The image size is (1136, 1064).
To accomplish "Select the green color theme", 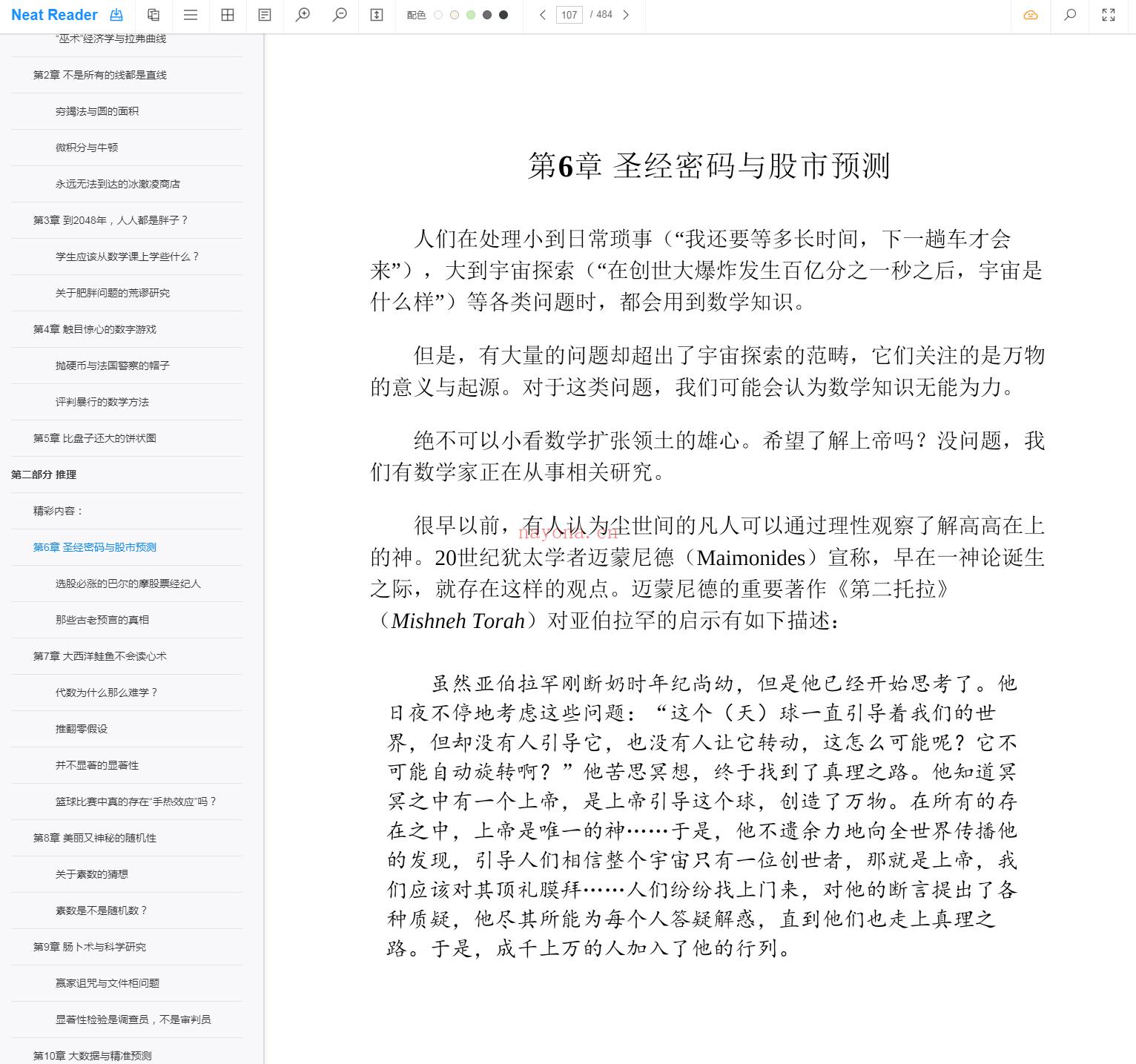I will [471, 15].
